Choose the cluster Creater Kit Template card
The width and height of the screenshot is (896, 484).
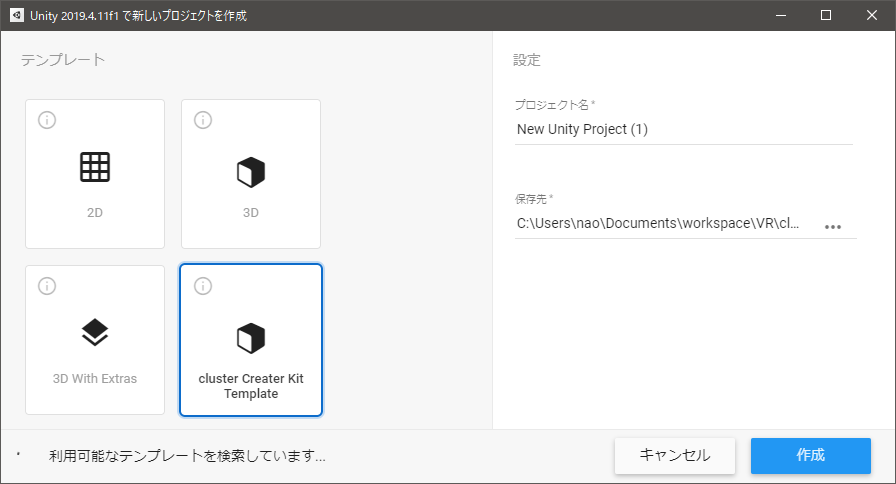pos(251,340)
